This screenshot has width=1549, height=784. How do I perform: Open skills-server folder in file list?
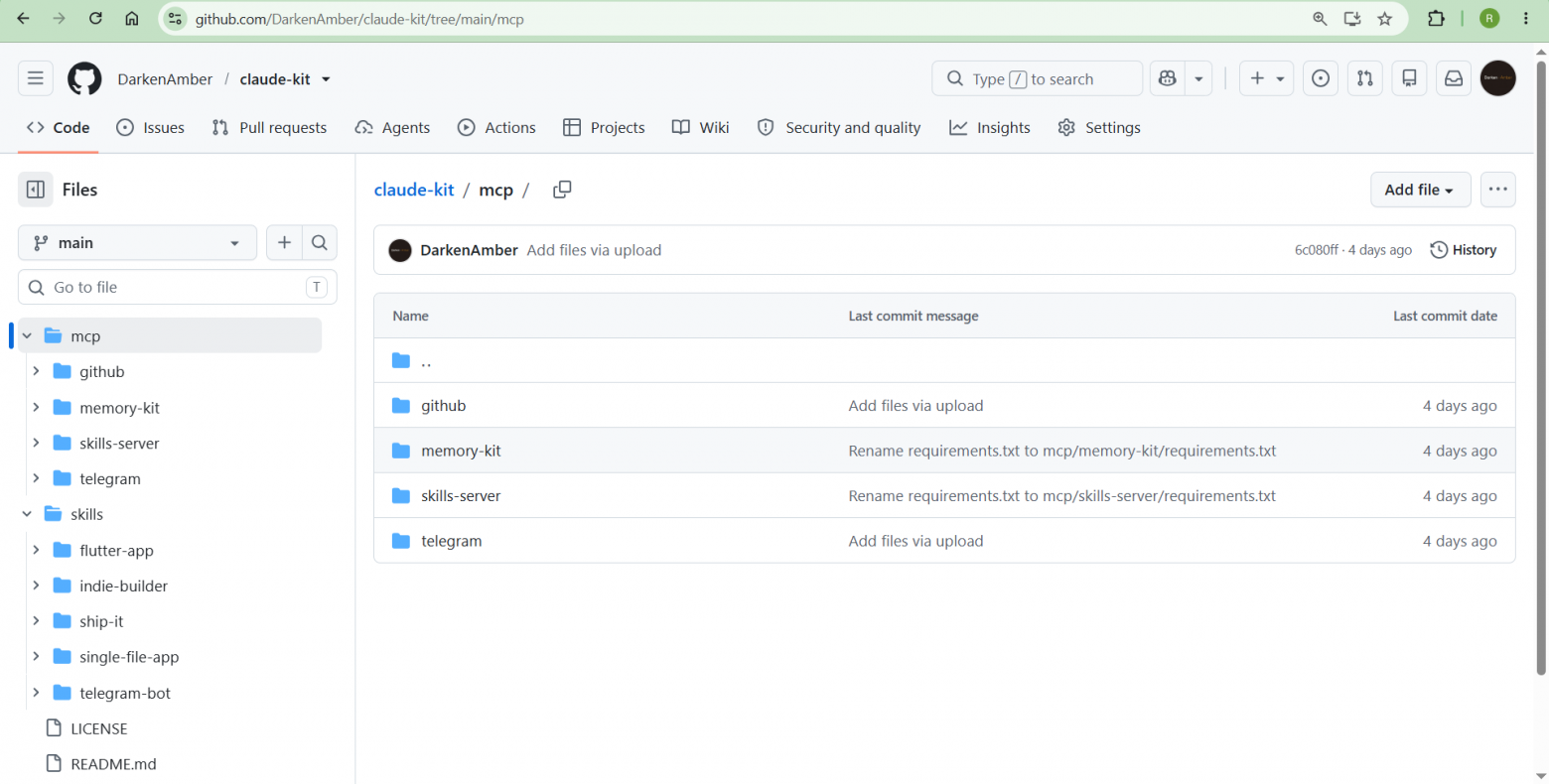pos(461,496)
